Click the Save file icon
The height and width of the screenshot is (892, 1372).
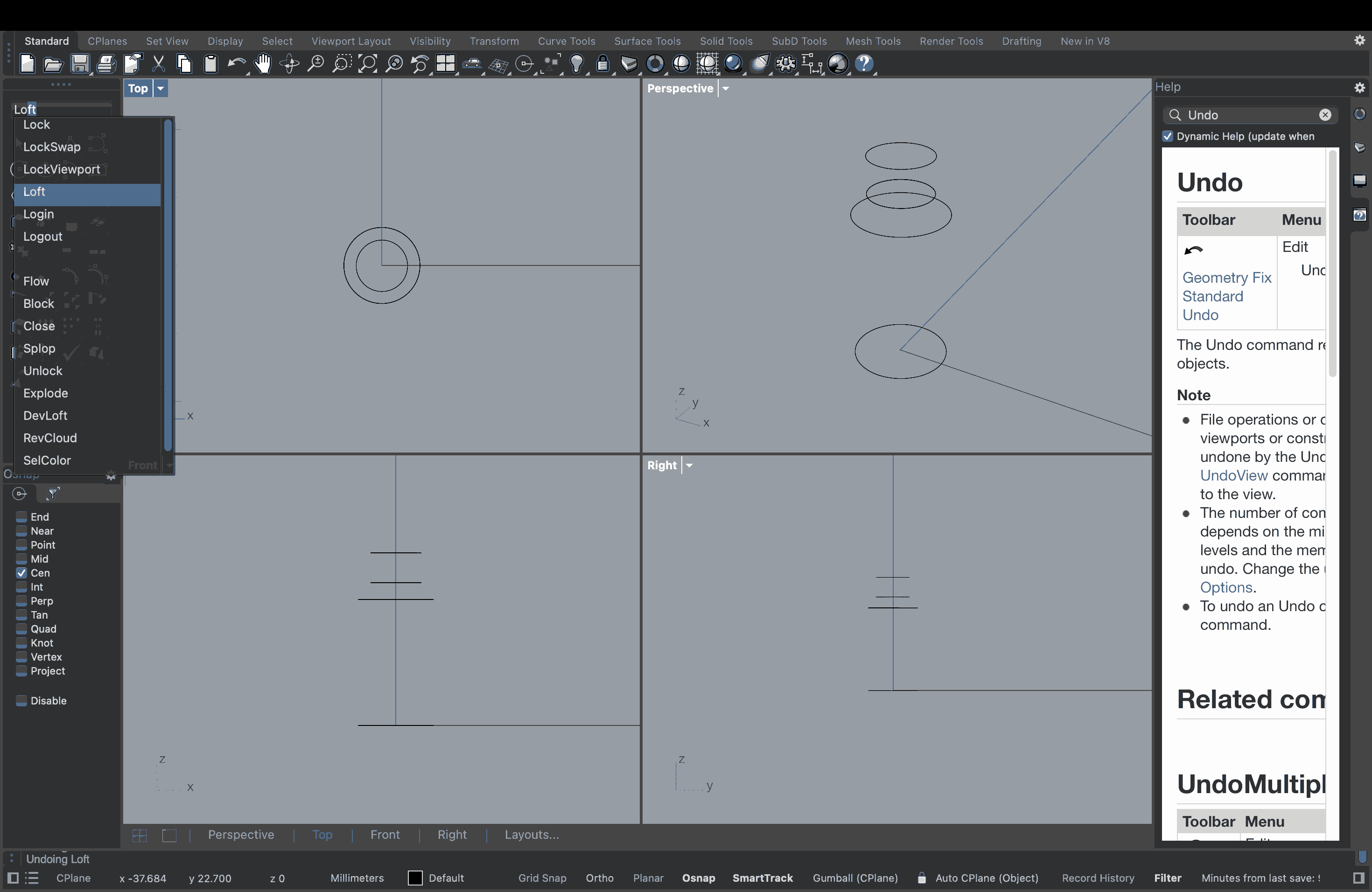[x=79, y=63]
